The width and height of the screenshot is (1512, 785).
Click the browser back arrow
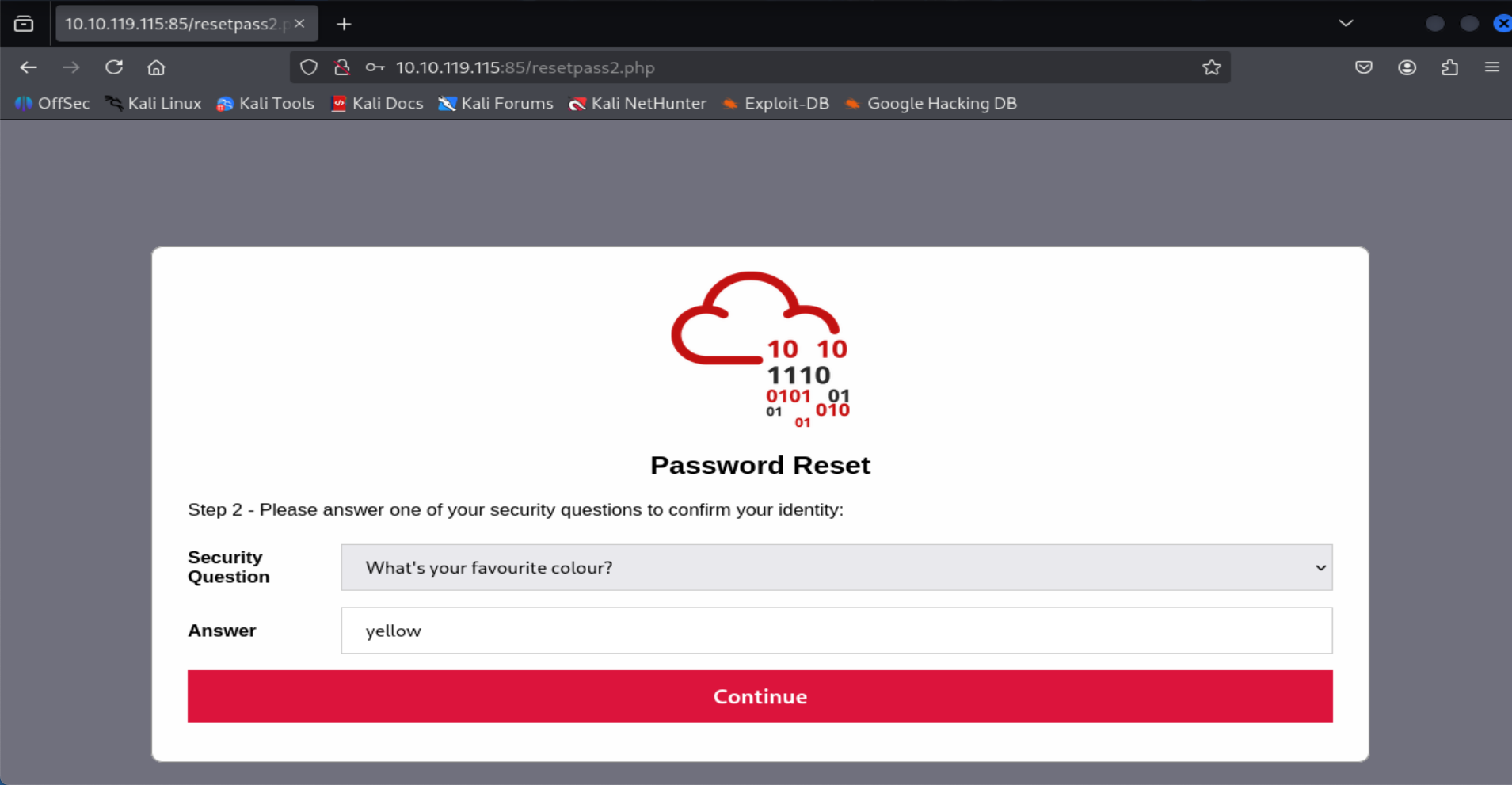[29, 67]
